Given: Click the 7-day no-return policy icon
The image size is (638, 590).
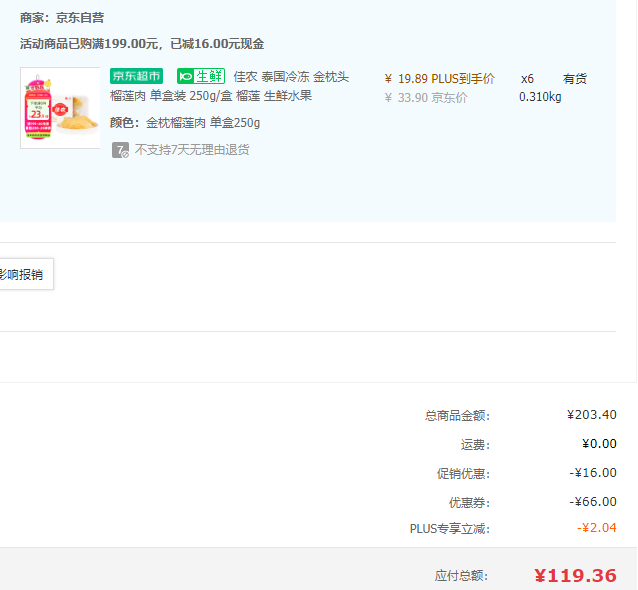Looking at the screenshot, I should pos(120,150).
